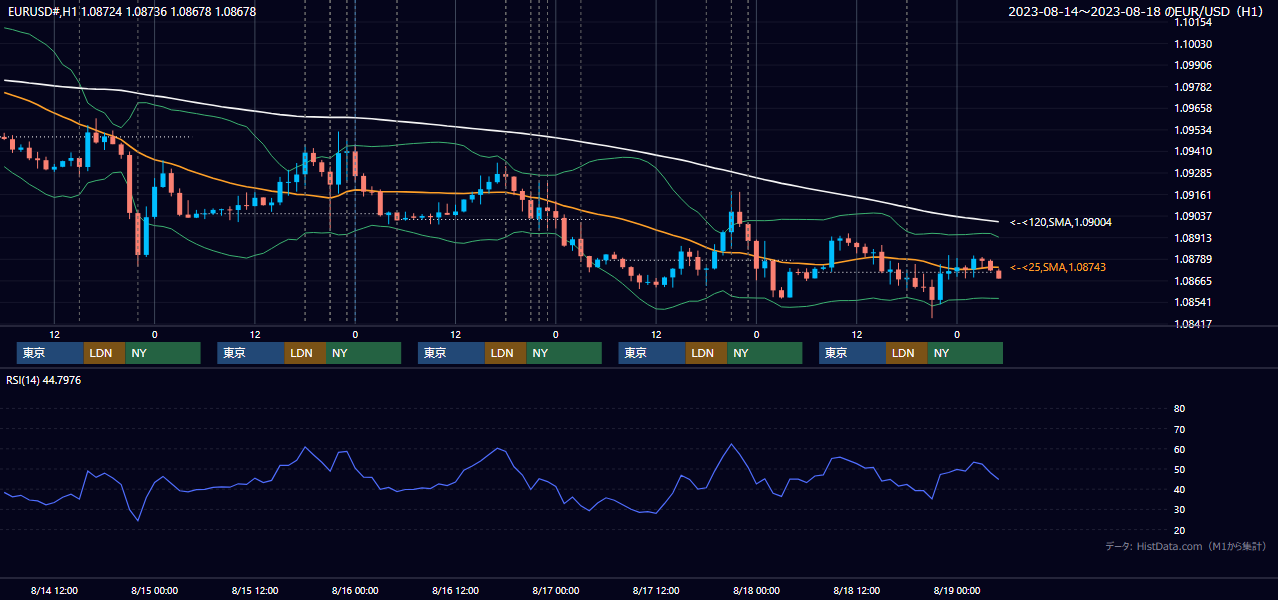Choose the LDN session block for 8/17

point(706,353)
